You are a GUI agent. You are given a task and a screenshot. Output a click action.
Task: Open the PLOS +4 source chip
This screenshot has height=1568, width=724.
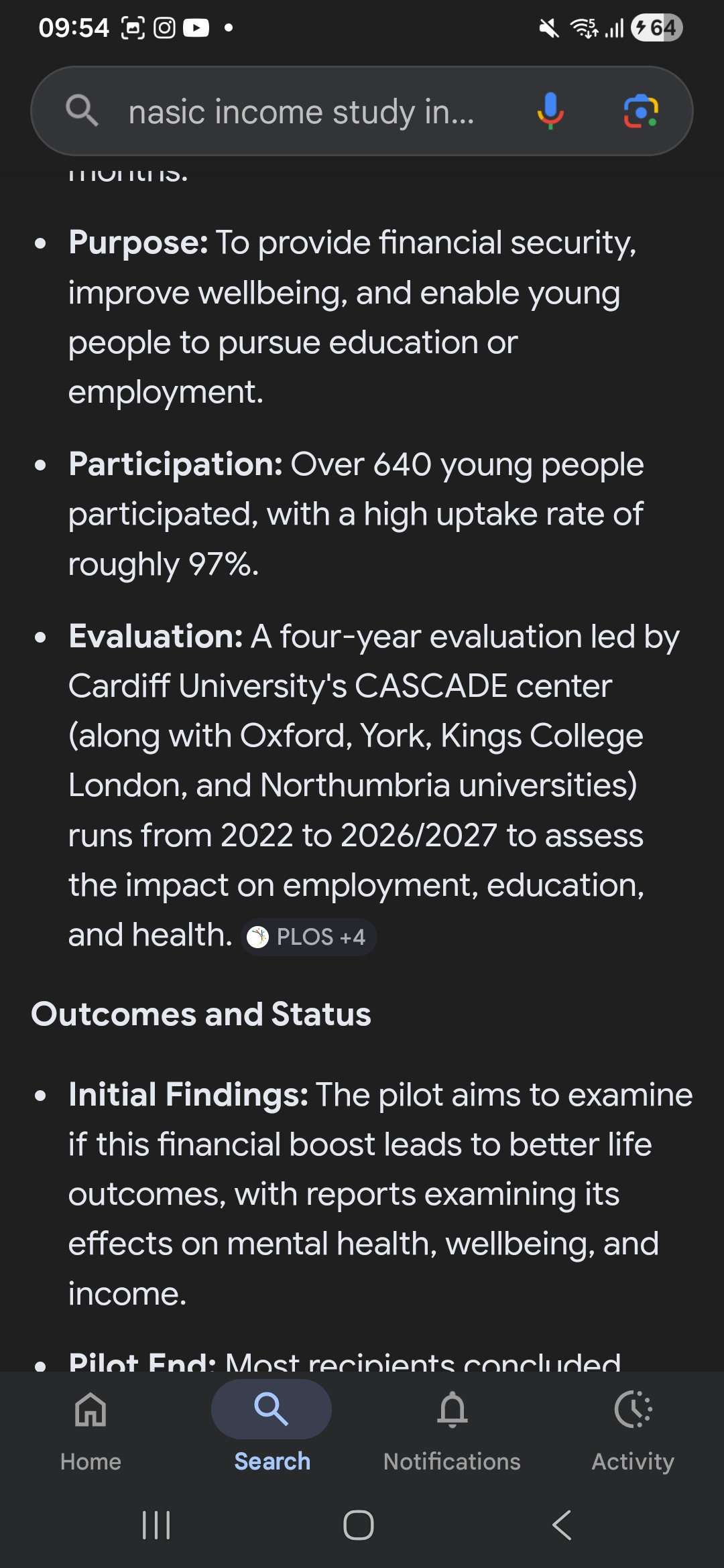click(309, 937)
